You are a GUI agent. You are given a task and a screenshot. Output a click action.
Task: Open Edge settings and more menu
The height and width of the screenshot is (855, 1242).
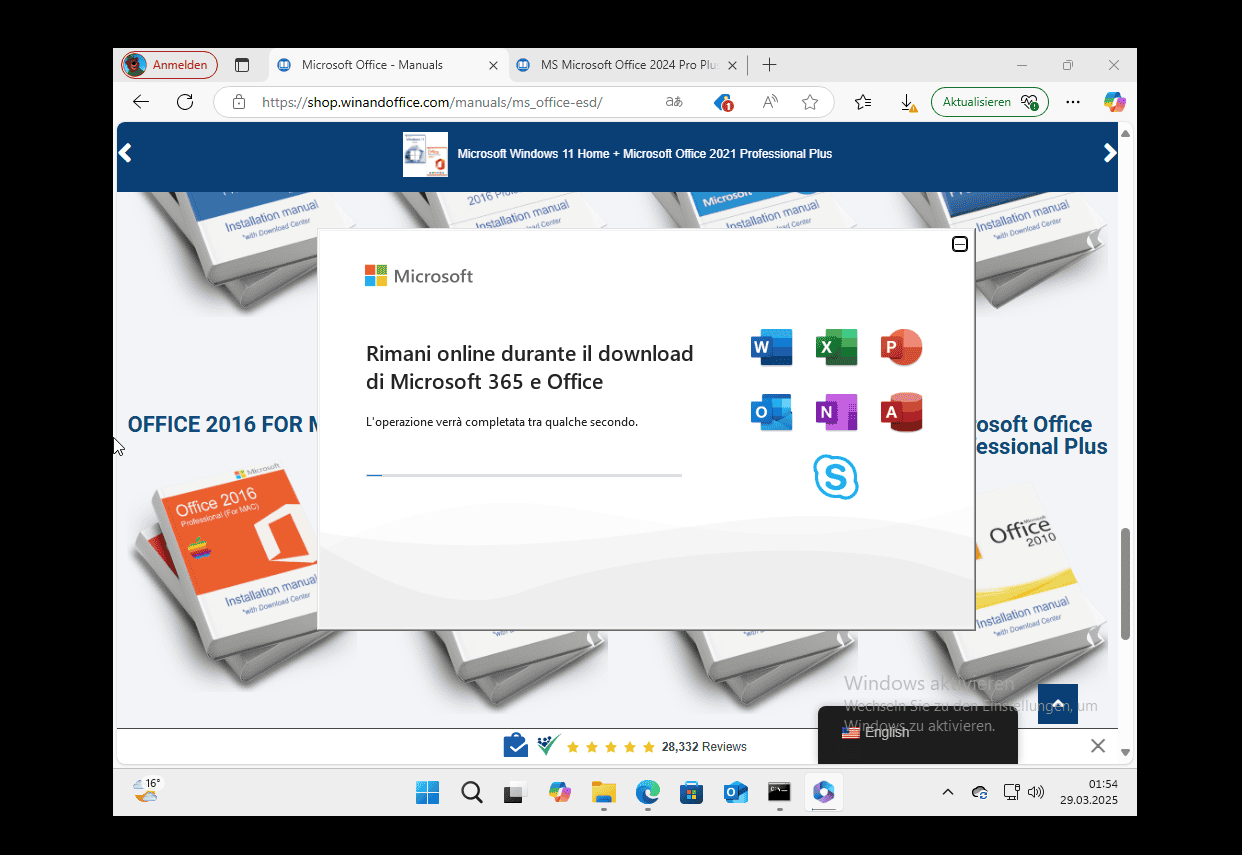[x=1073, y=102]
